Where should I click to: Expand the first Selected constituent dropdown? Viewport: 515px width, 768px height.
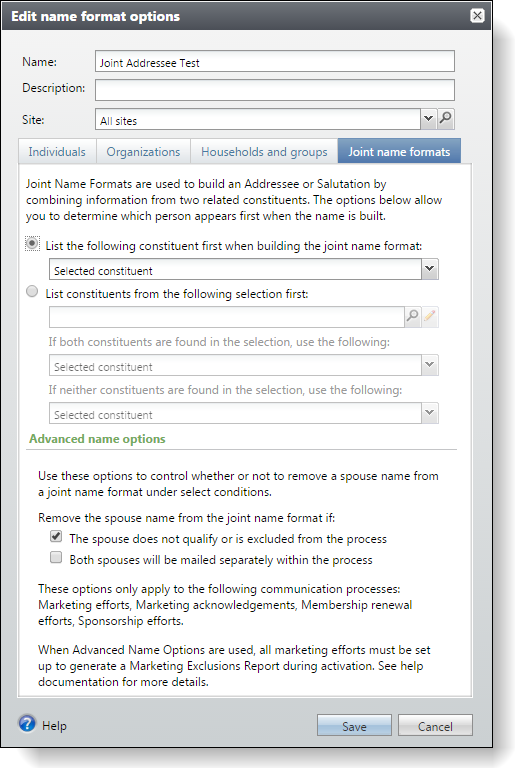[x=429, y=269]
